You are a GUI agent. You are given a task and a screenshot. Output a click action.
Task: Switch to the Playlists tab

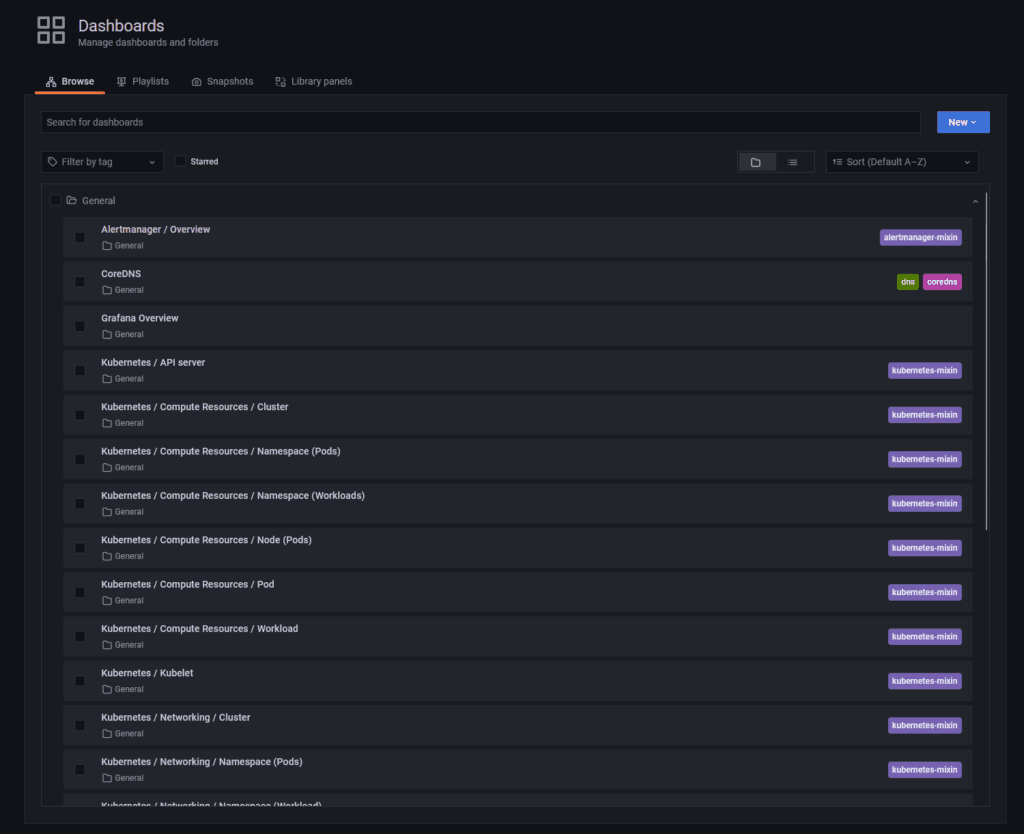(x=143, y=82)
